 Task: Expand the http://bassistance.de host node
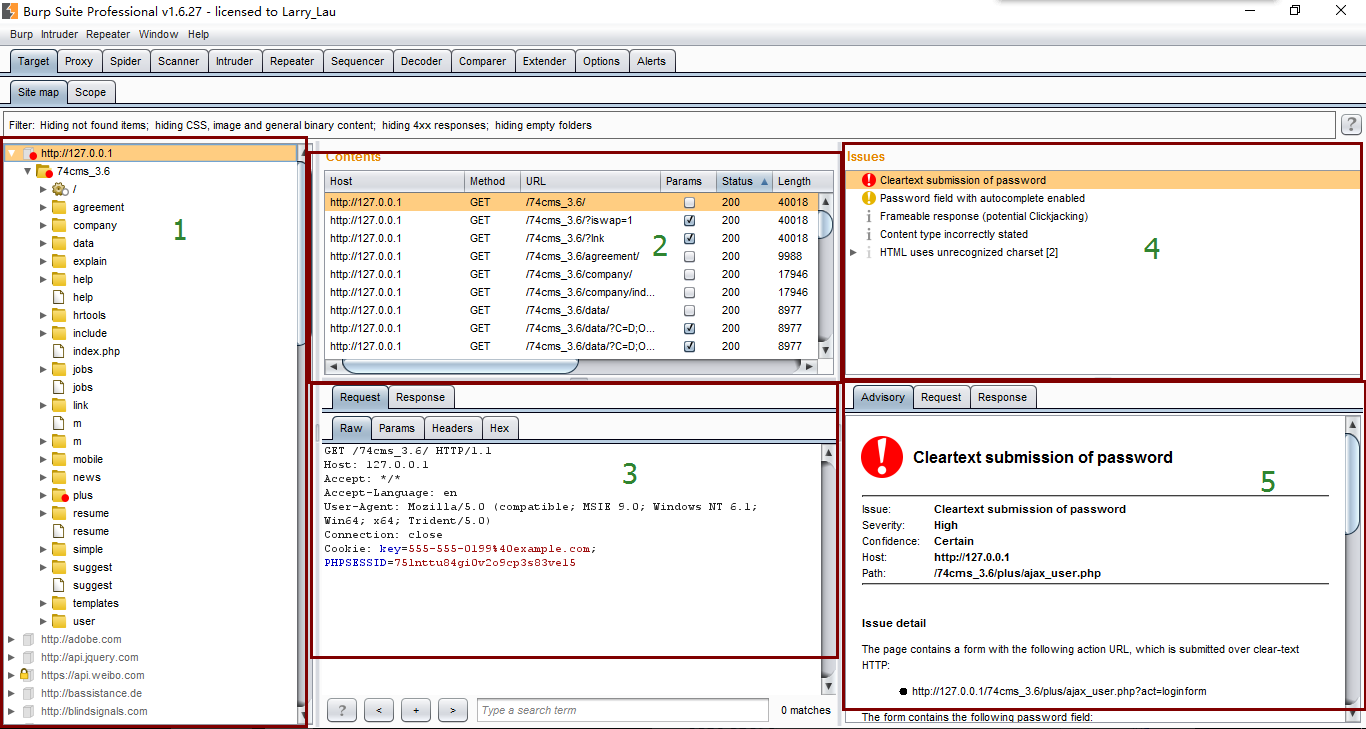pos(11,693)
